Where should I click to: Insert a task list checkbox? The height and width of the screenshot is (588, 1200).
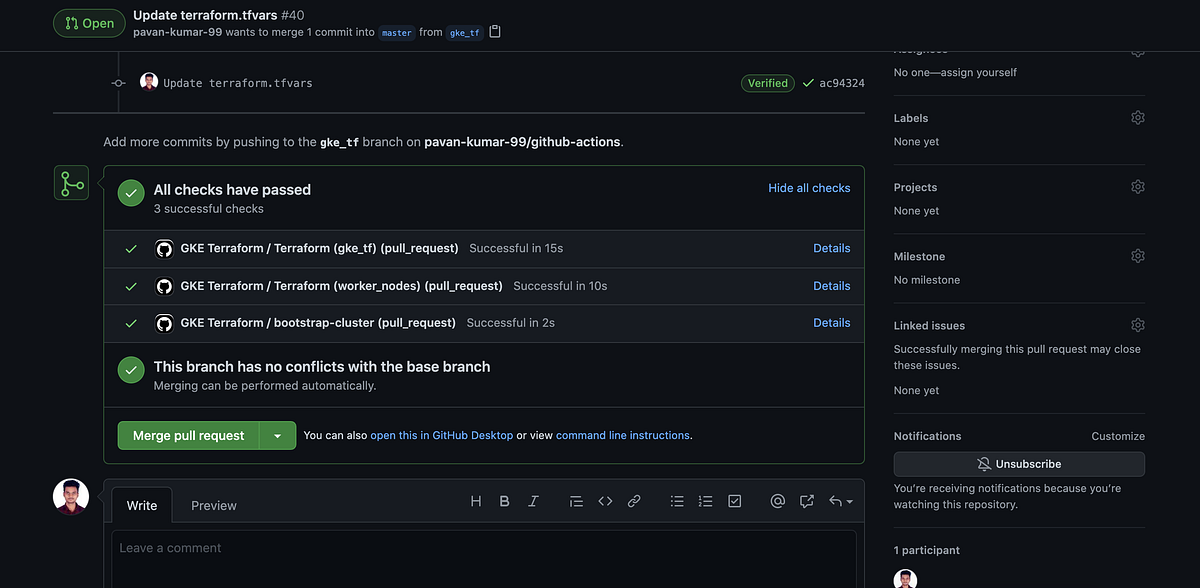pyautogui.click(x=735, y=501)
